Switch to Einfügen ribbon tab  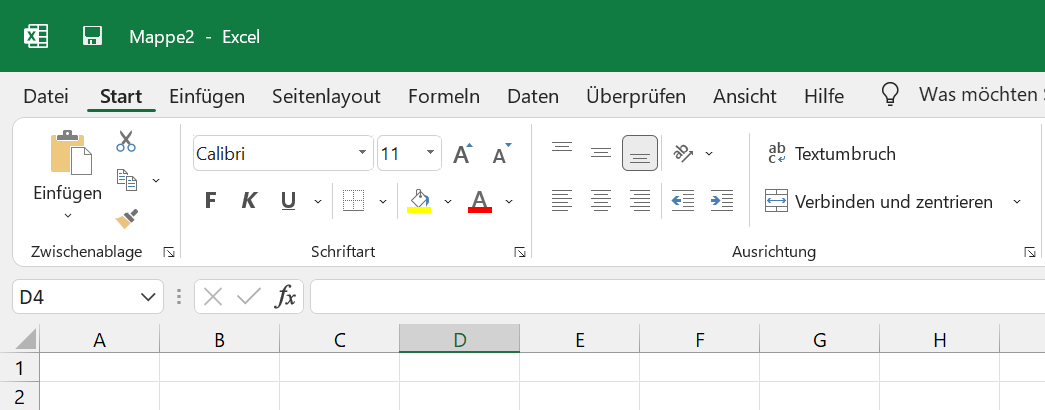[x=207, y=96]
